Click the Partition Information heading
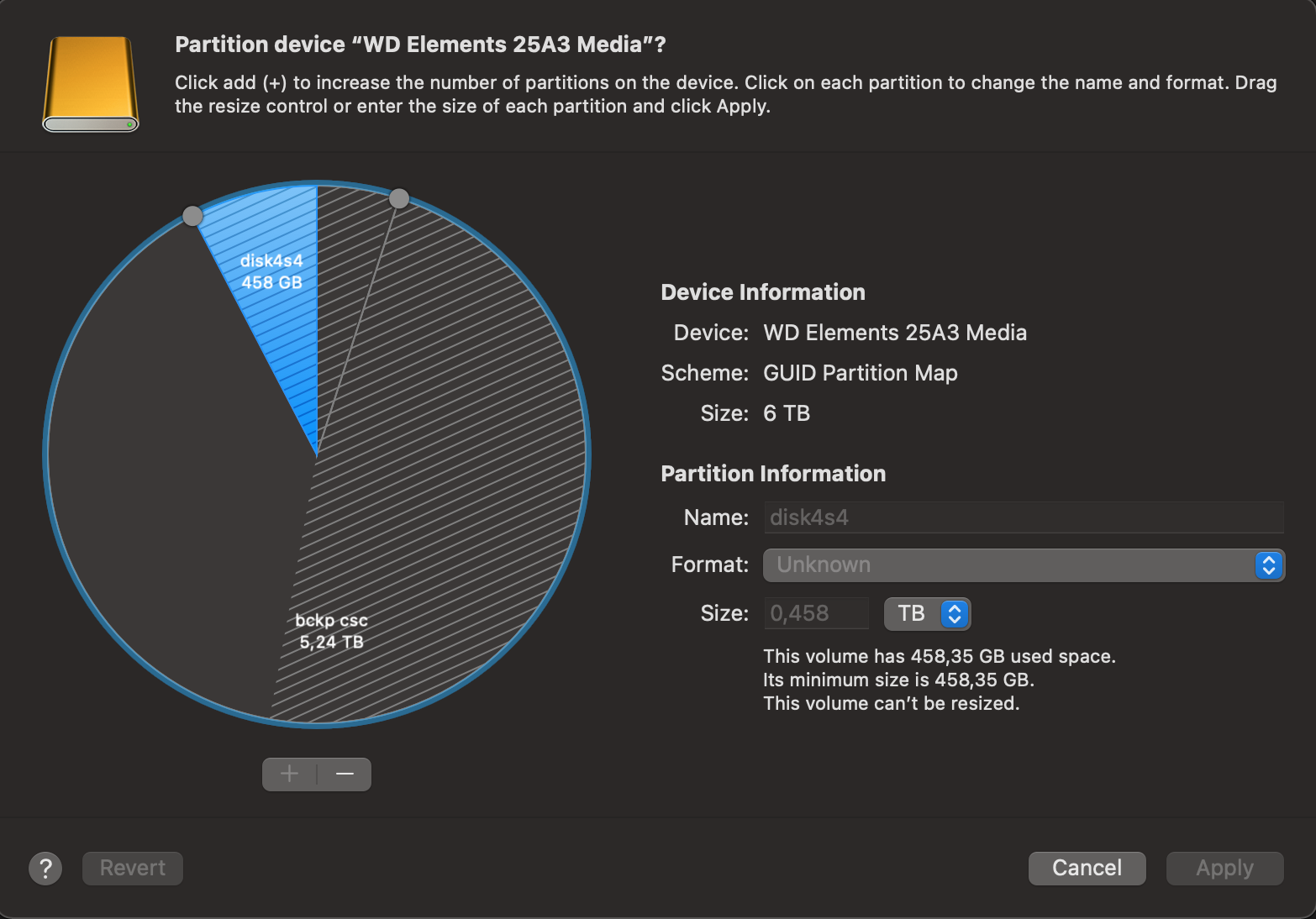The width and height of the screenshot is (1316, 919). click(773, 473)
